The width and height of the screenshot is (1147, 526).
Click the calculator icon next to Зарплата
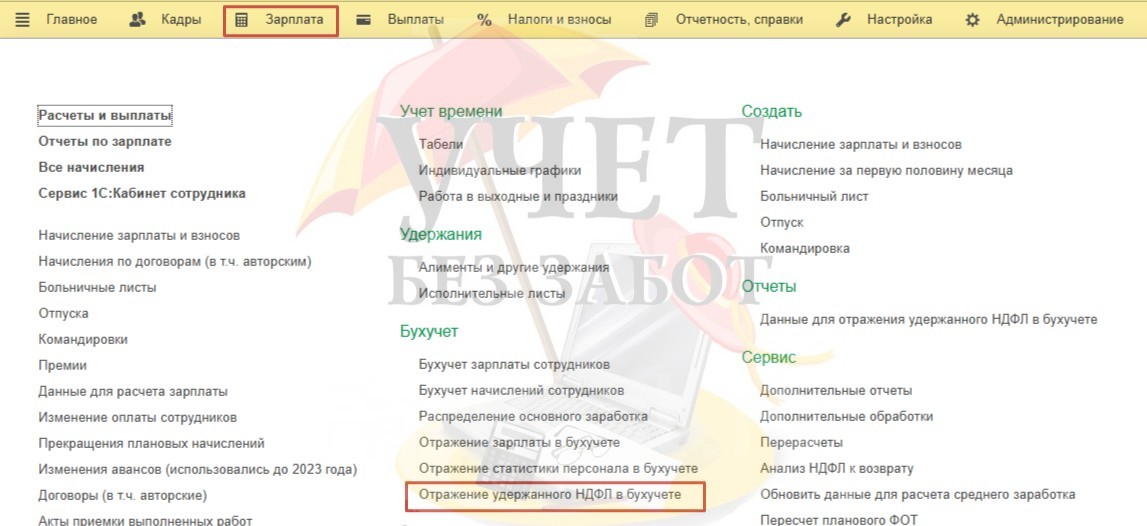(x=241, y=20)
